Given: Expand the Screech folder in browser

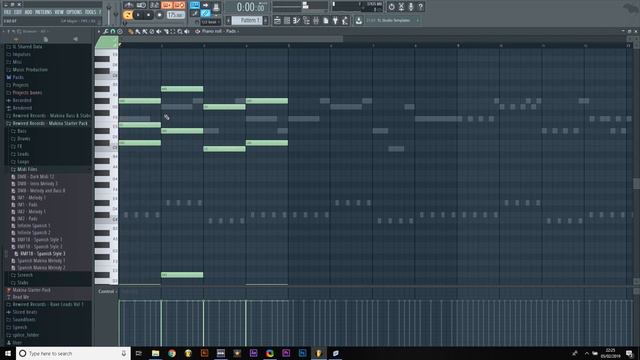Looking at the screenshot, I should tap(24, 275).
